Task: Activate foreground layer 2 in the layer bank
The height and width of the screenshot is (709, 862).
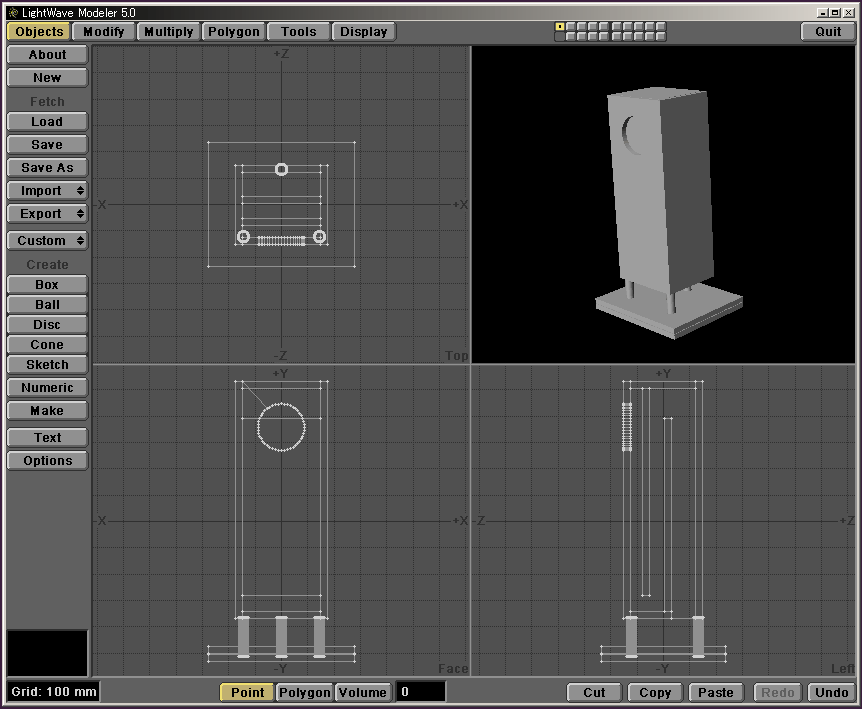Action: (571, 26)
